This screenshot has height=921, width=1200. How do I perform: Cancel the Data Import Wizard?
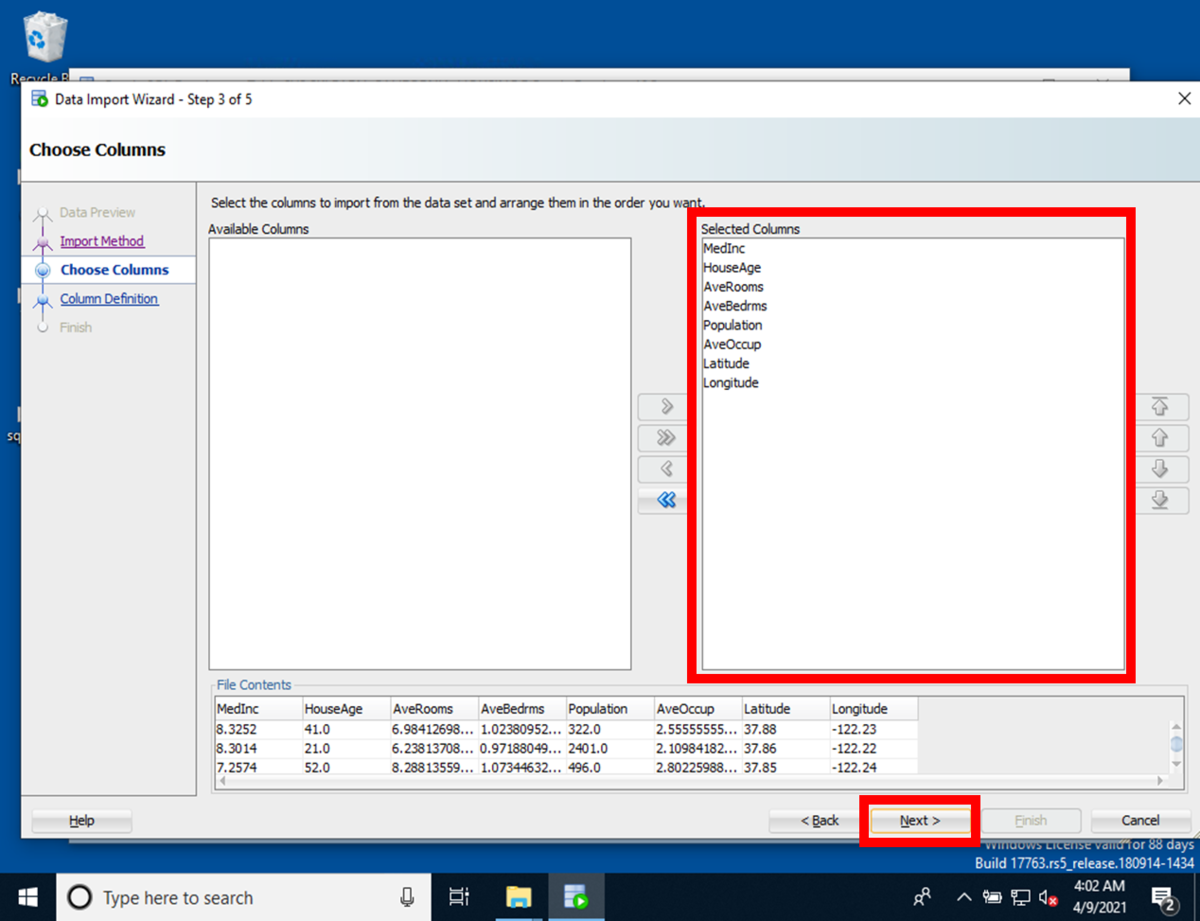1140,821
